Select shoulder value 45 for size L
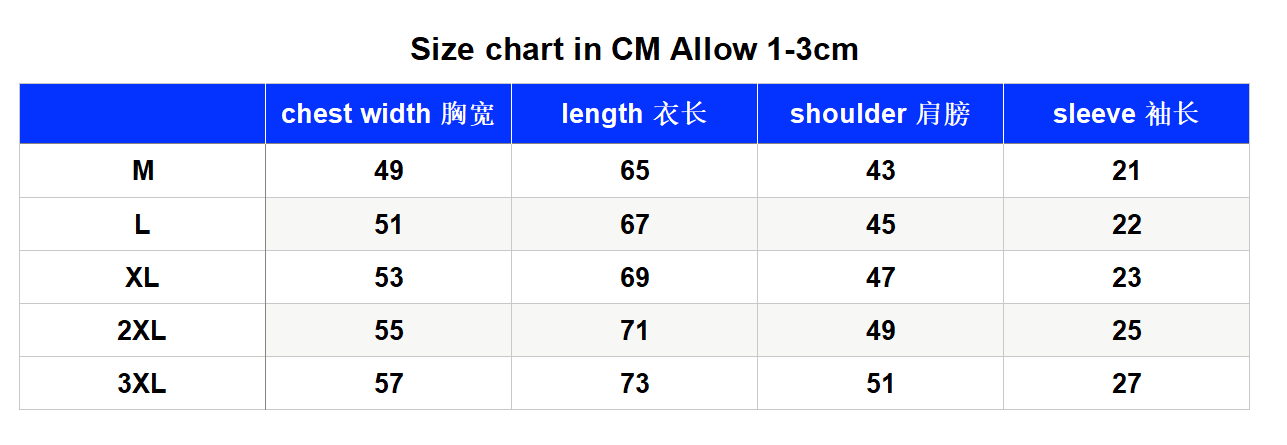Image resolution: width=1287 pixels, height=445 pixels. coord(880,224)
